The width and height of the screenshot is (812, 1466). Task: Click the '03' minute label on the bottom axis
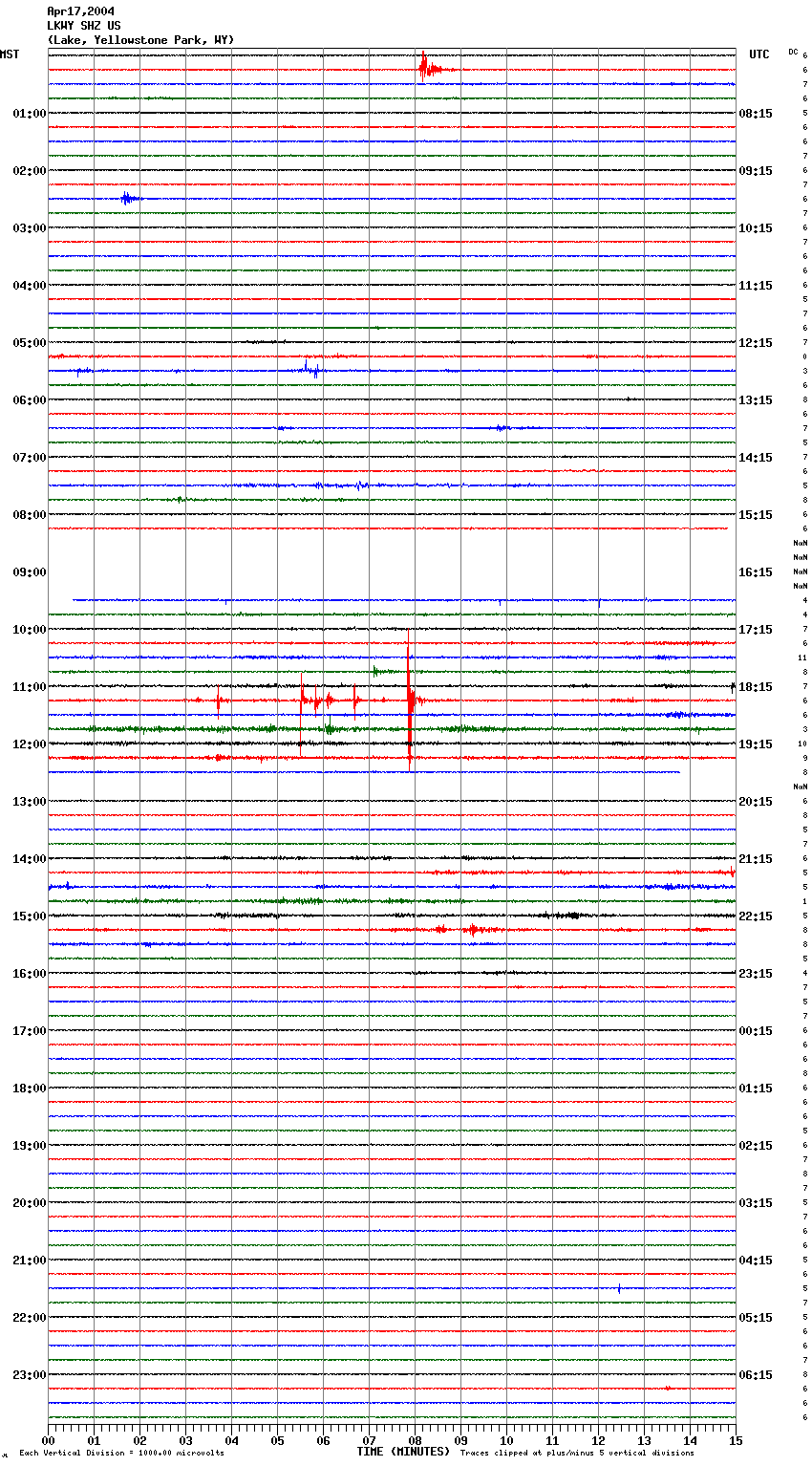pos(185,1440)
